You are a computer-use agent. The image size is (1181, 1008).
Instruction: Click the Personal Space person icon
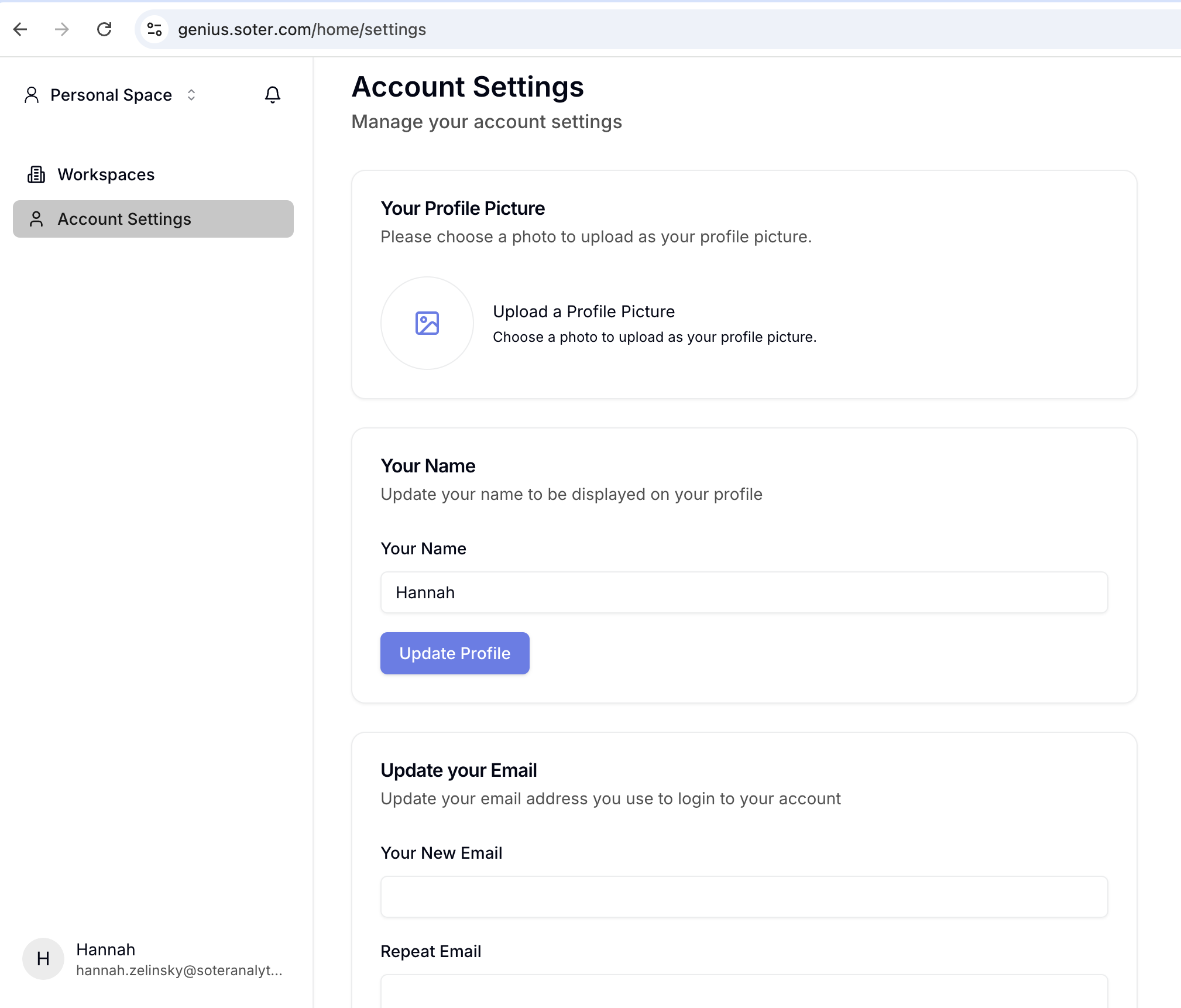click(32, 95)
